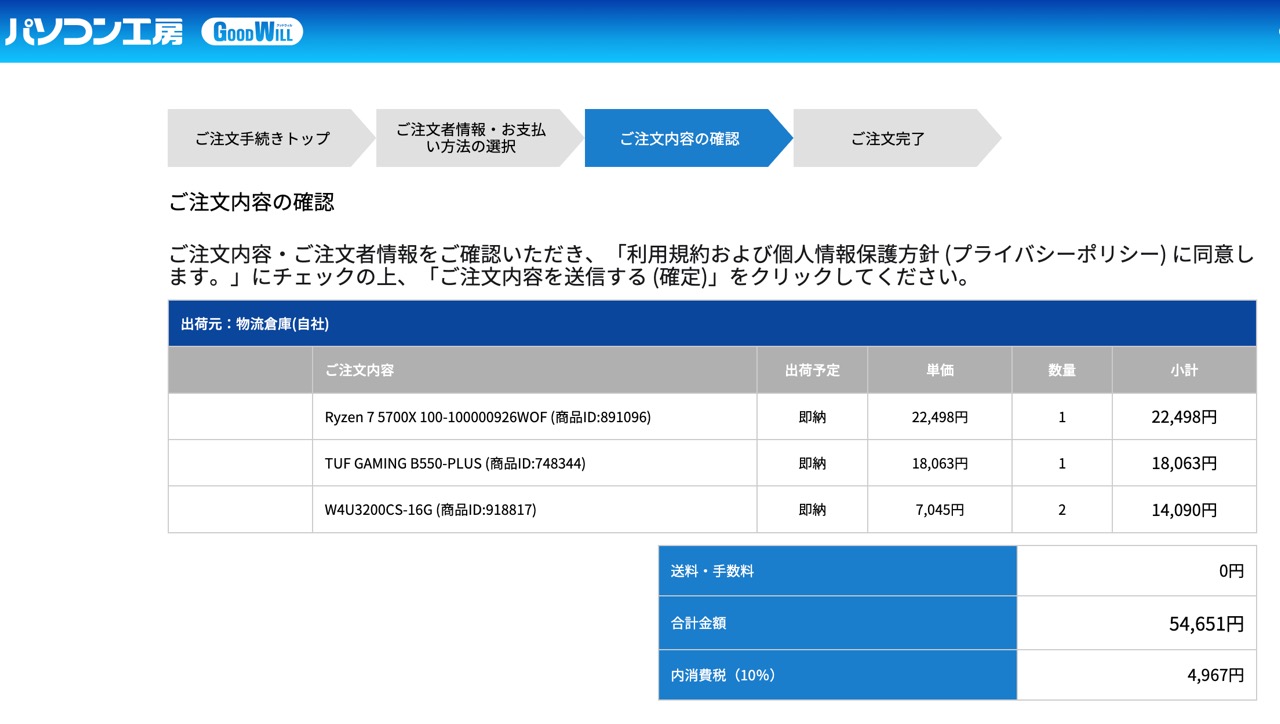Click the 18,063円 unit price
This screenshot has height=724, width=1280.
coord(940,463)
